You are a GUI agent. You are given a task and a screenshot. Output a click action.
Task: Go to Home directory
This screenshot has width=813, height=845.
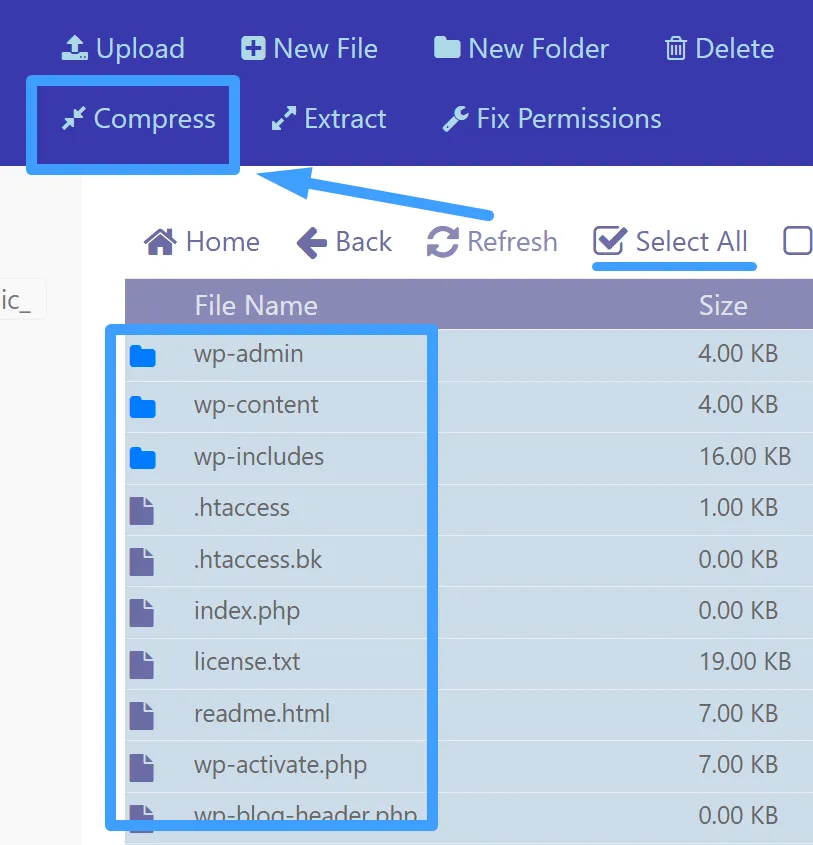click(202, 242)
